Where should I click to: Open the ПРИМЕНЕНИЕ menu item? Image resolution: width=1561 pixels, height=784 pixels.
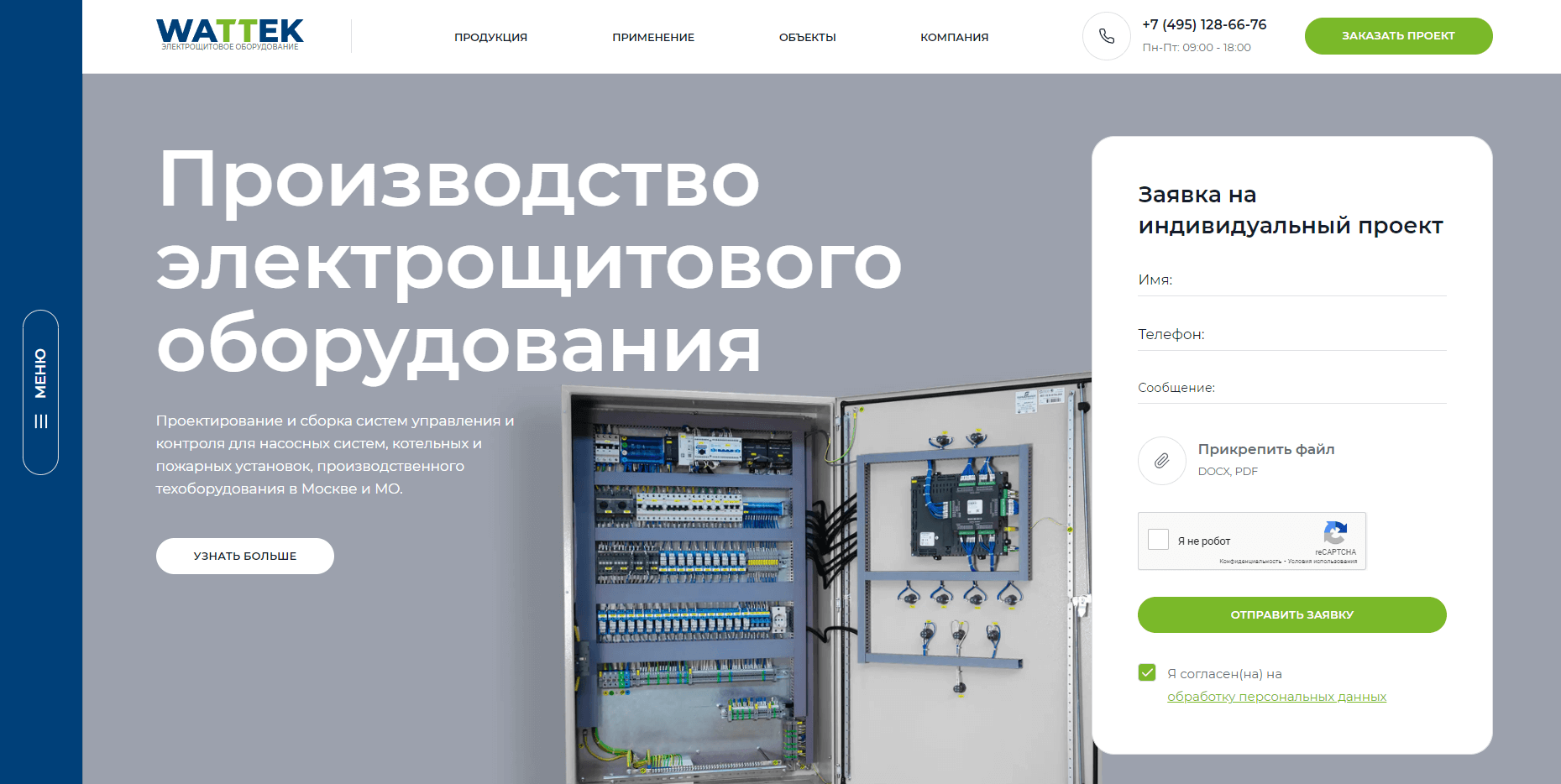[653, 37]
